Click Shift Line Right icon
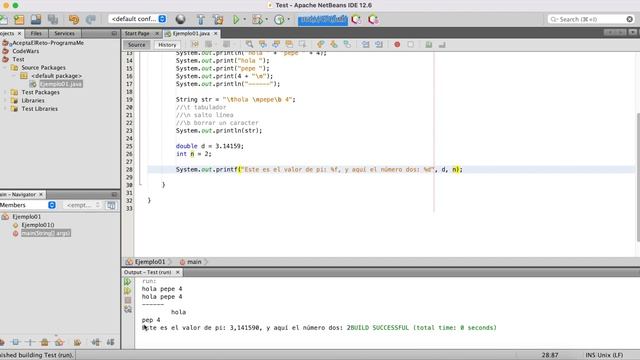640x360 pixels. (x=379, y=44)
